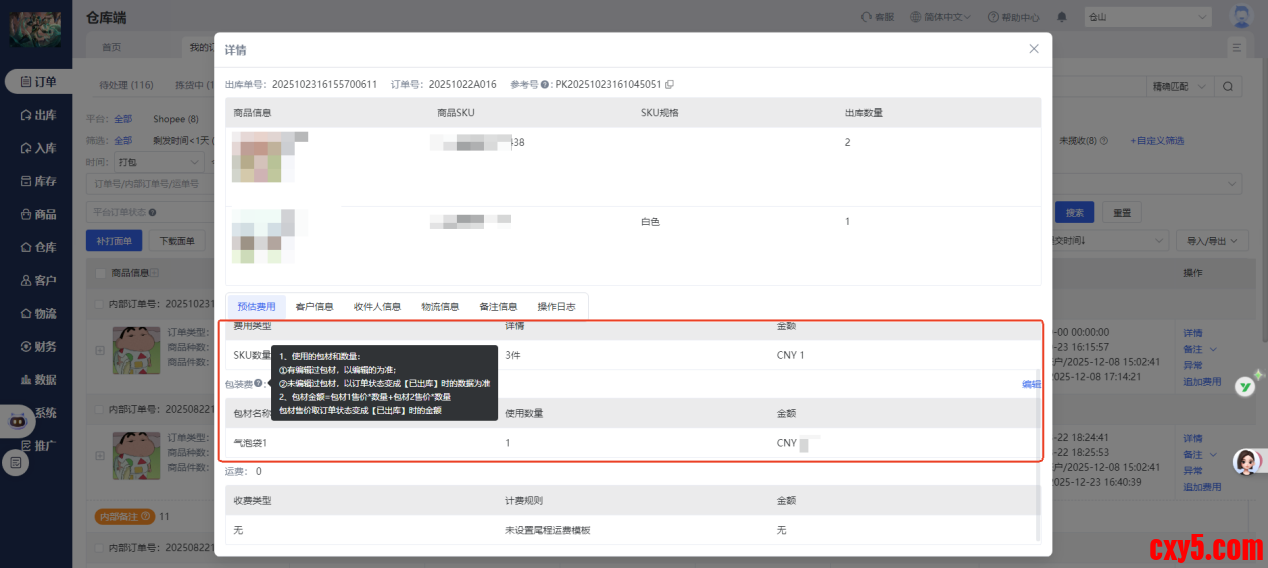Open the notification bell
Screen dimensions: 1268x568
pos(1062,17)
